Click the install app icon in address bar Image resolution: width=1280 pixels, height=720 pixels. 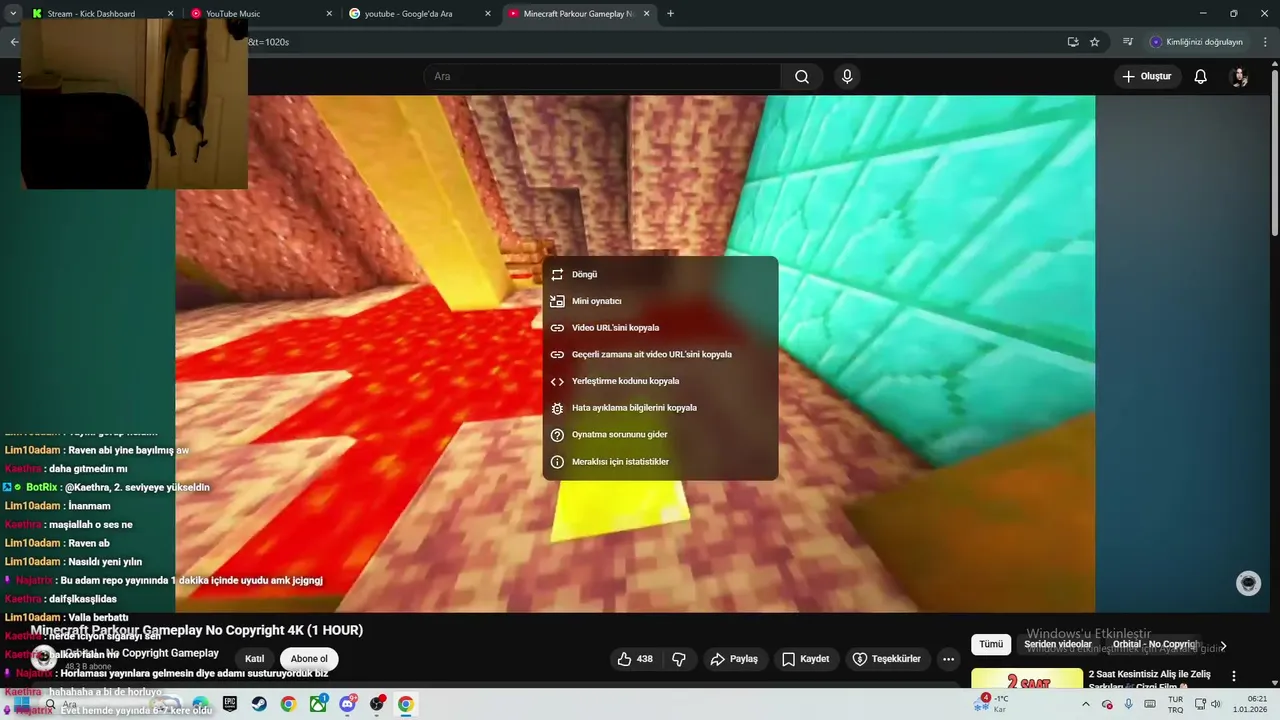click(x=1072, y=42)
